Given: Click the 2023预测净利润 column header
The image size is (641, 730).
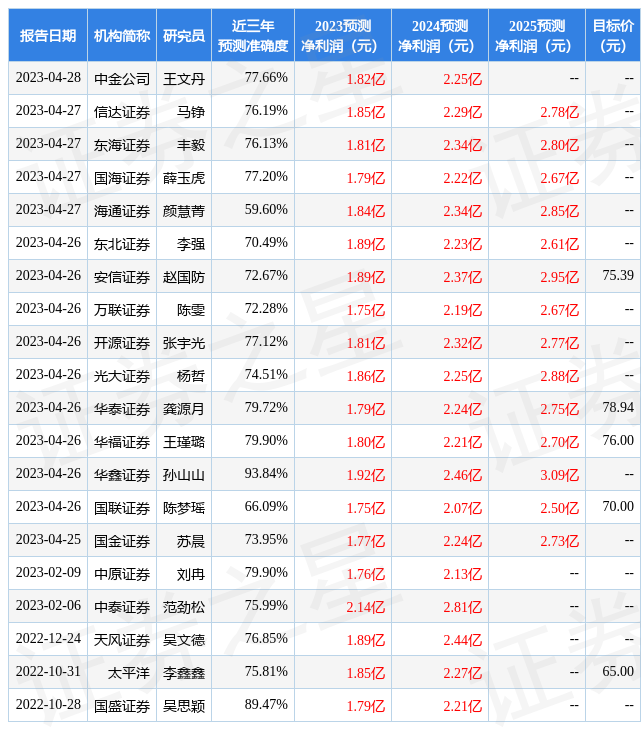Looking at the screenshot, I should [343, 36].
